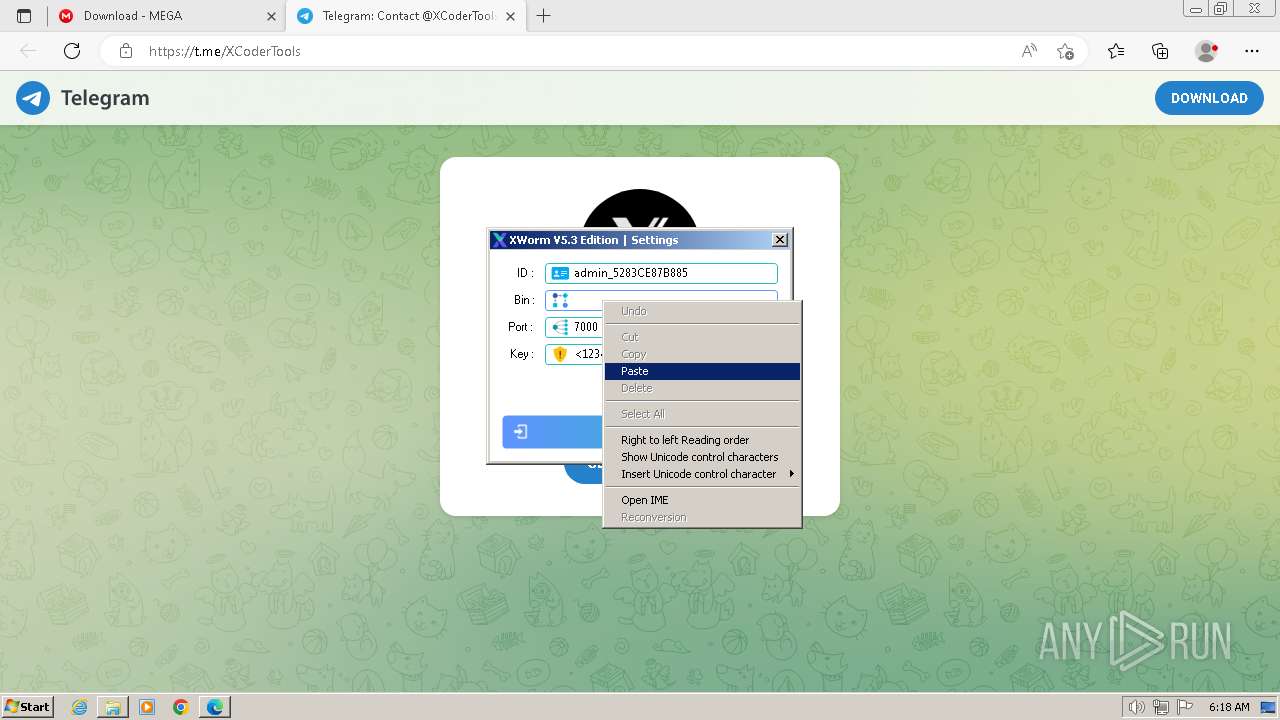Open the browser tab actions menu
The height and width of the screenshot is (720, 1280).
click(24, 16)
